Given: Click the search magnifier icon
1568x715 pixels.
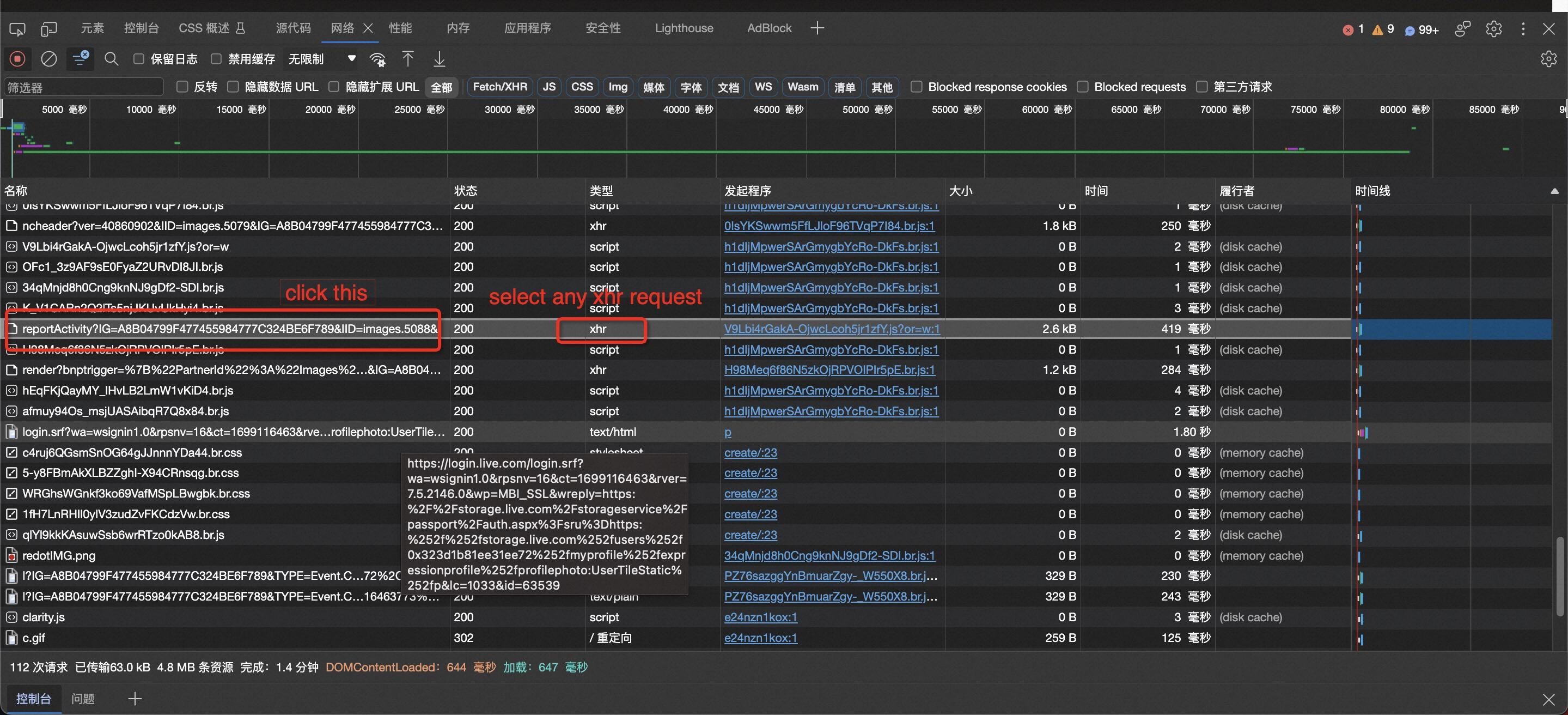Looking at the screenshot, I should click(112, 59).
